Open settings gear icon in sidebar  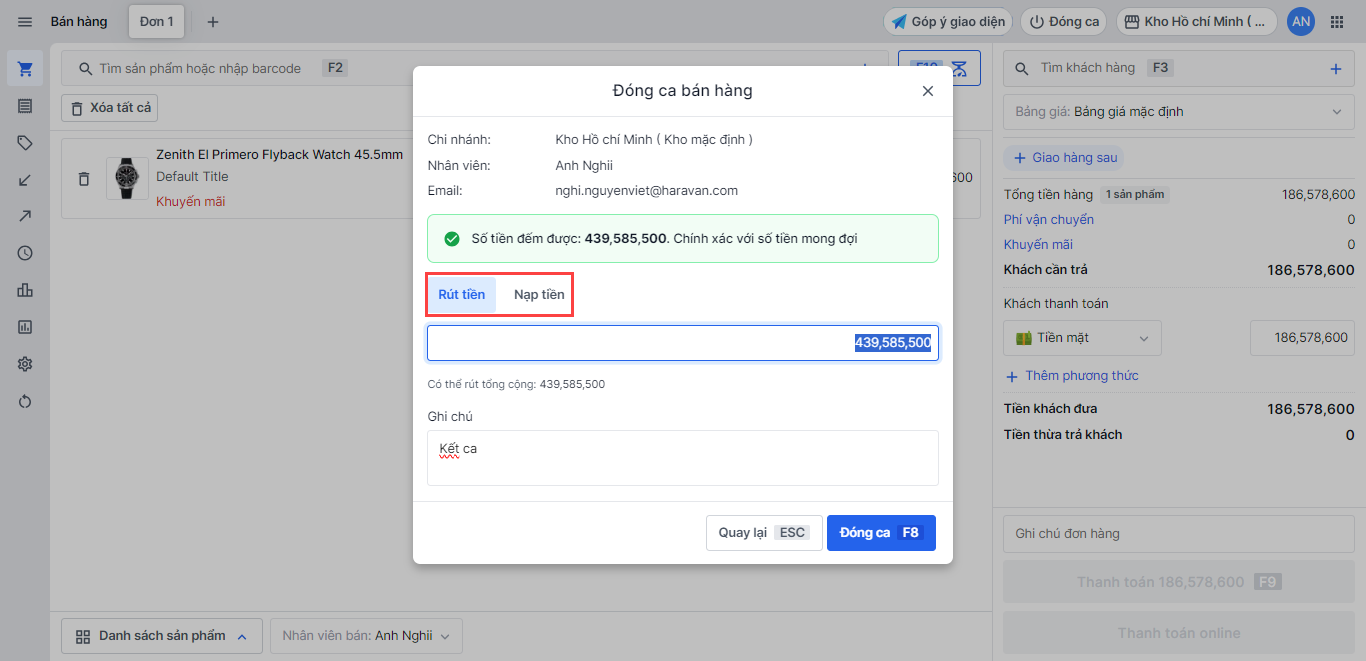pos(25,364)
